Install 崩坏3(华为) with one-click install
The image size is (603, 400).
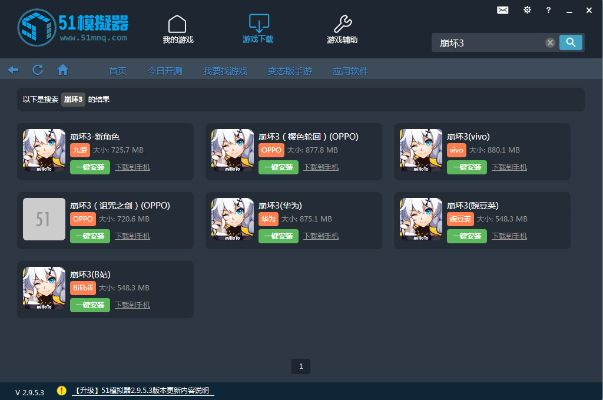[278, 236]
